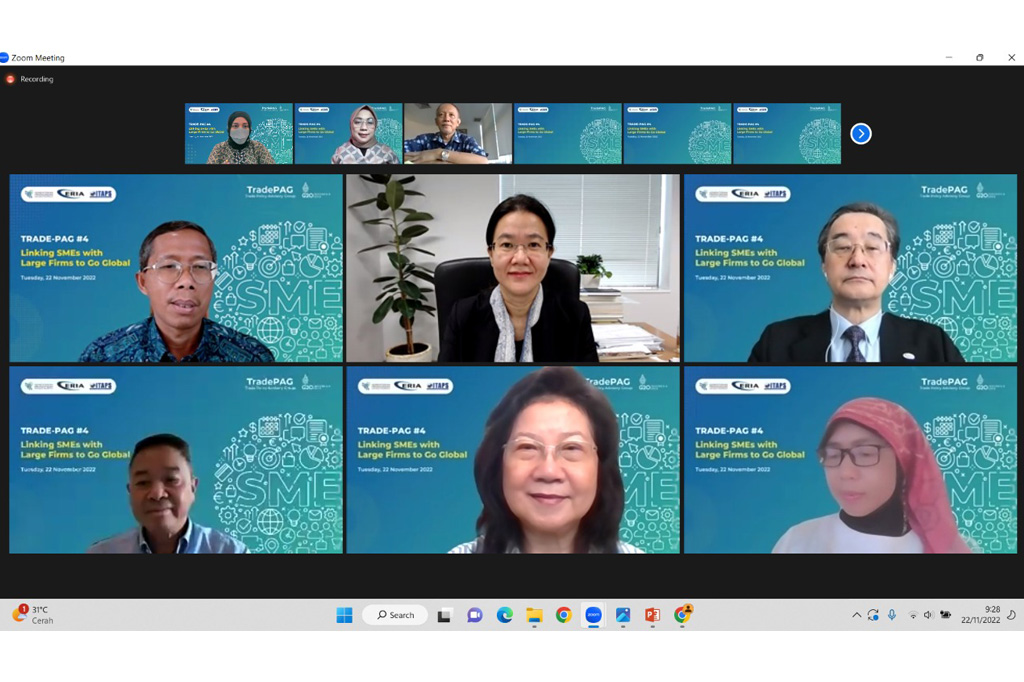1024x682 pixels.
Task: Open Teams Chat from the taskbar
Action: click(475, 615)
